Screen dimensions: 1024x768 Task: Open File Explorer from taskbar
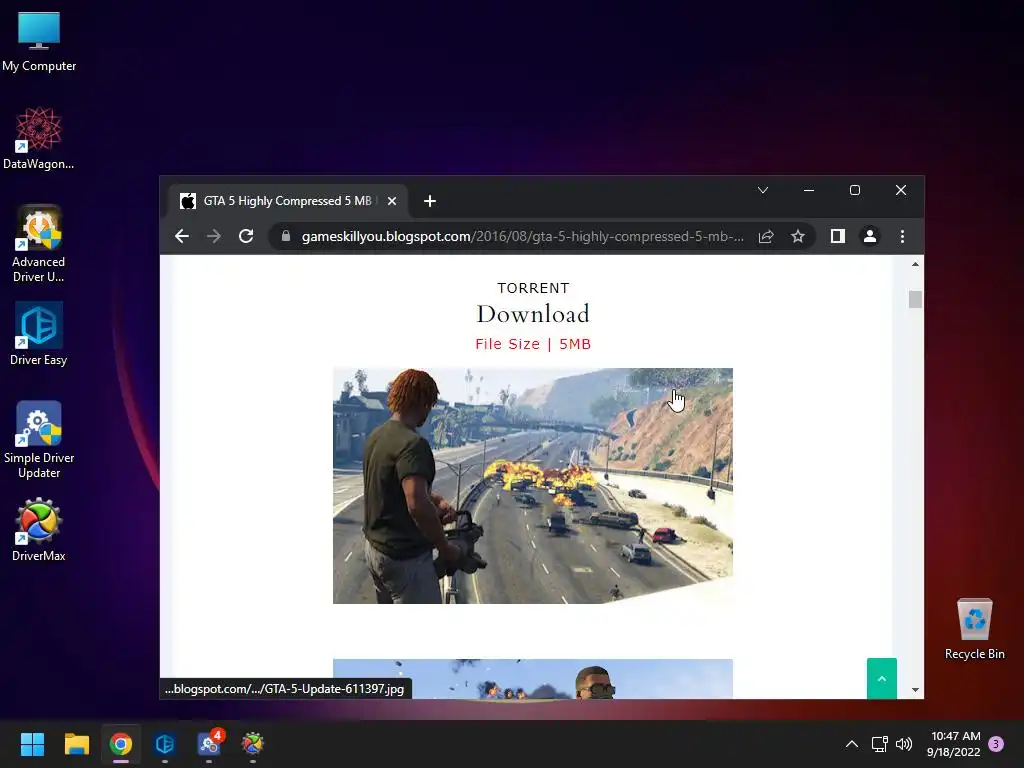pos(76,744)
